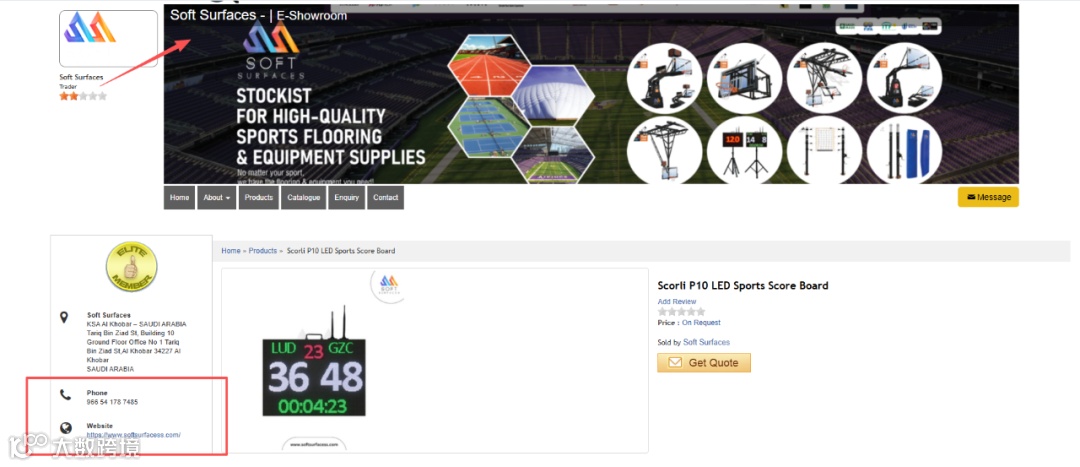Open the Enquiry navigation tab
This screenshot has width=1080, height=467.
(x=346, y=197)
